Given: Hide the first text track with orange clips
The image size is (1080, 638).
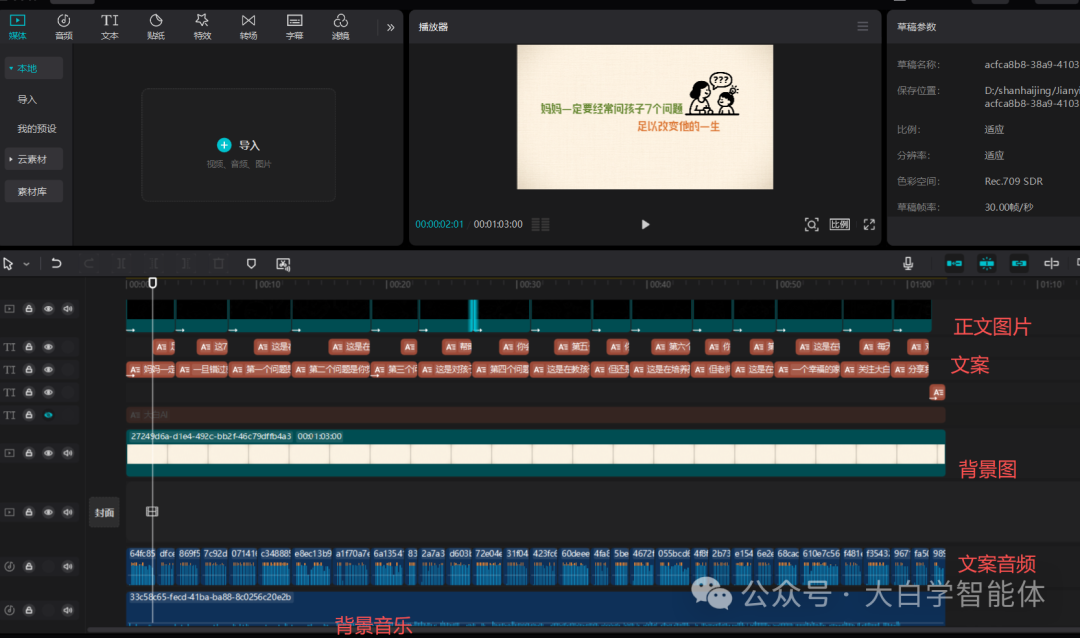Looking at the screenshot, I should [48, 347].
